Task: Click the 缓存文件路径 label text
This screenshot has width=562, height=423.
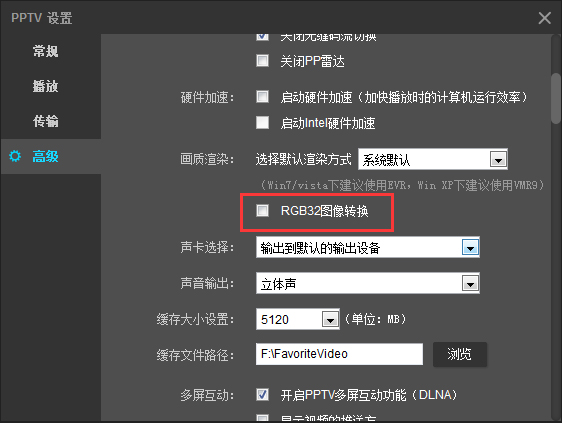Action: (195, 355)
